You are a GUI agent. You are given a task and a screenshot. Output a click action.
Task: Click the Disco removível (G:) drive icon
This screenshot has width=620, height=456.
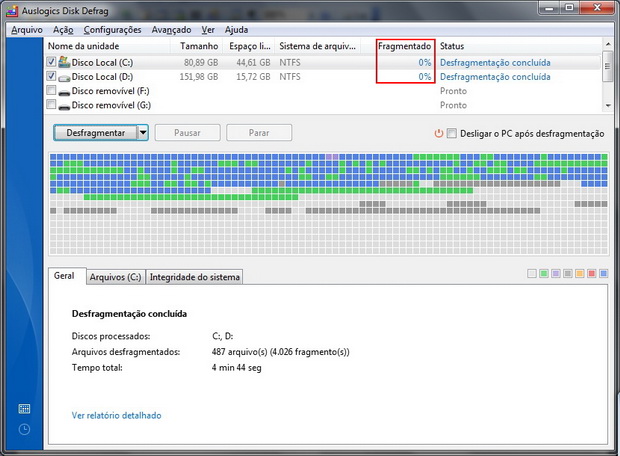pyautogui.click(x=64, y=106)
